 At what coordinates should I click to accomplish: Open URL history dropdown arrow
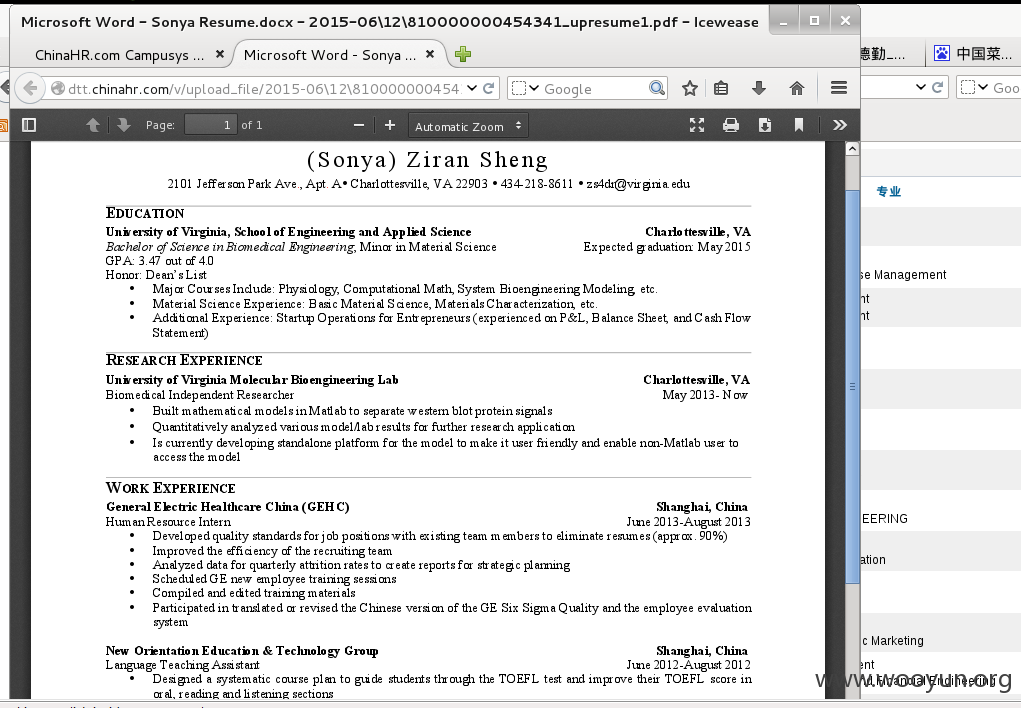472,88
